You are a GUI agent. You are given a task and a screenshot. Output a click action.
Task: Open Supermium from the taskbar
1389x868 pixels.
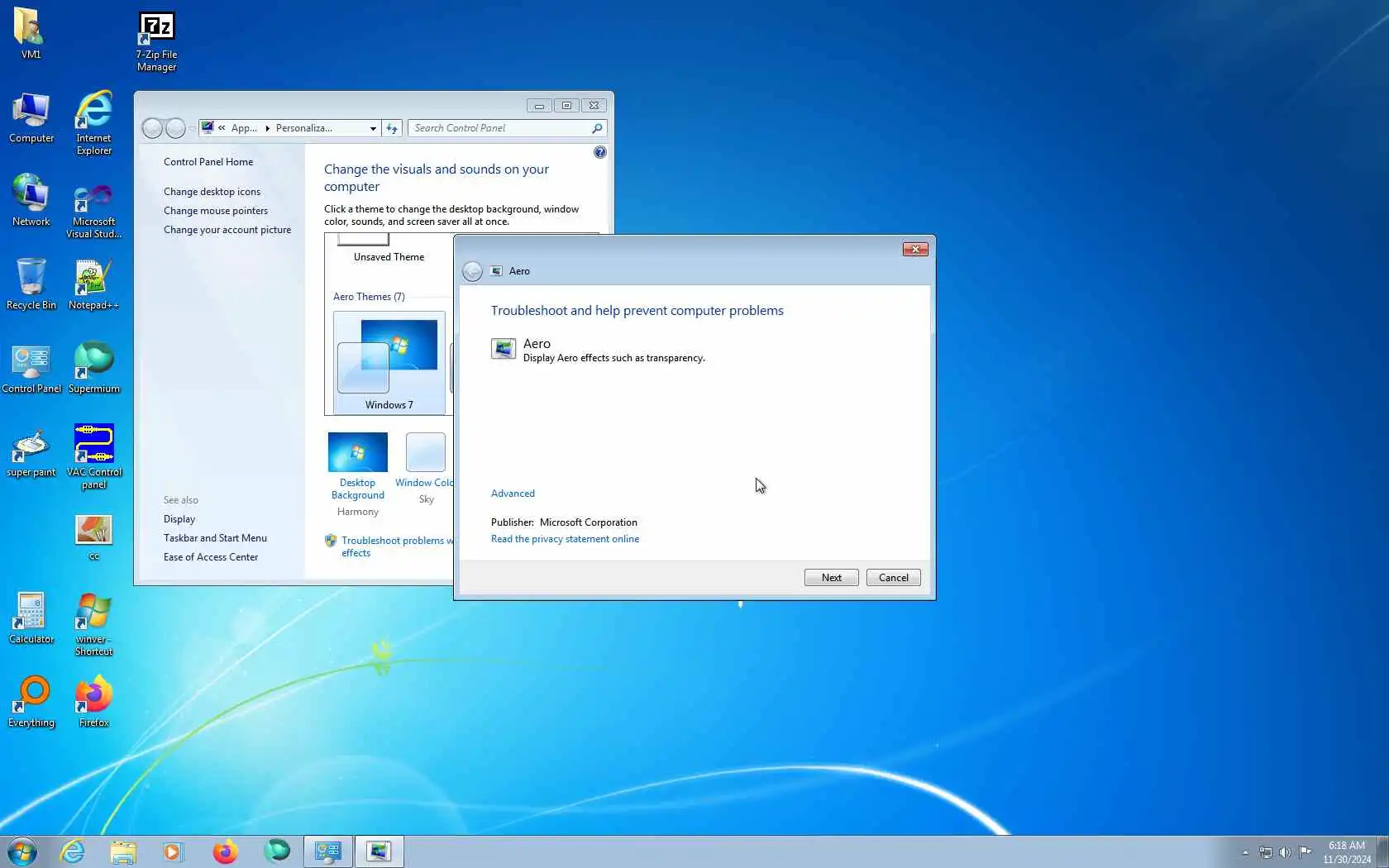277,851
